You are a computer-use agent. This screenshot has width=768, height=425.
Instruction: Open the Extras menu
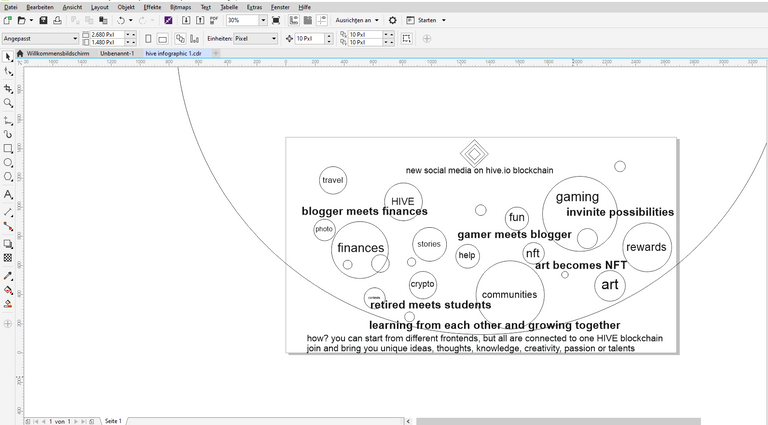pos(254,7)
